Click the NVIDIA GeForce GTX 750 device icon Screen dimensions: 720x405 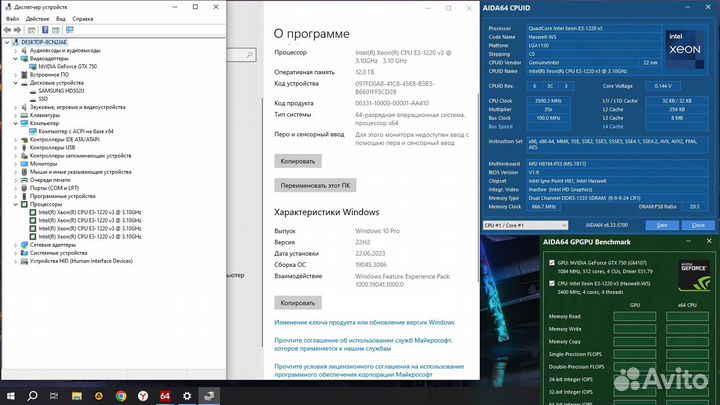click(x=33, y=67)
